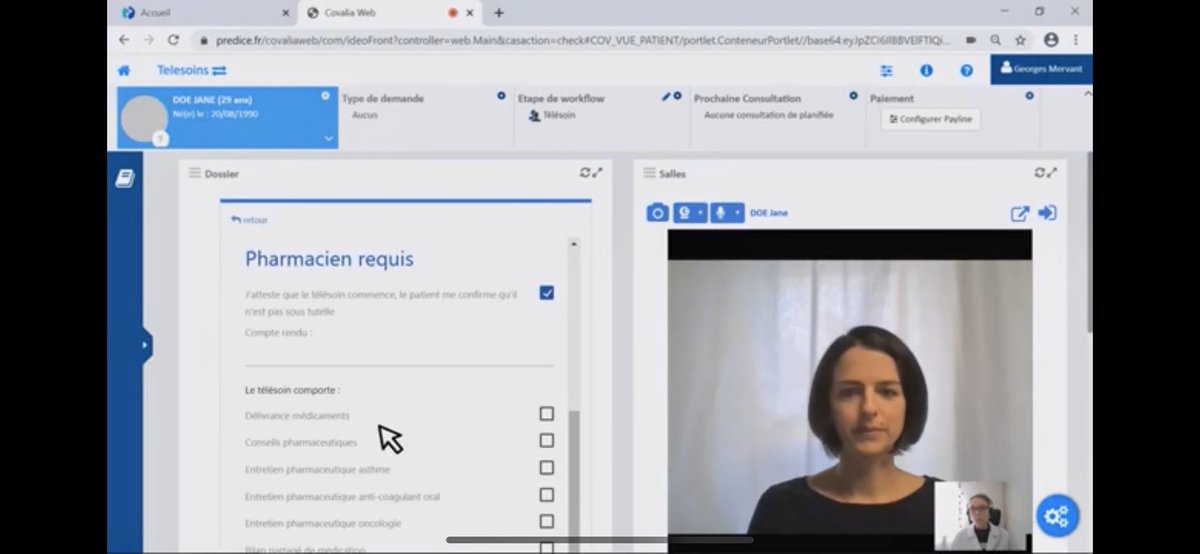Screen dimensions: 1200x554
Task: Open the microphone dropdown arrow
Action: point(738,213)
